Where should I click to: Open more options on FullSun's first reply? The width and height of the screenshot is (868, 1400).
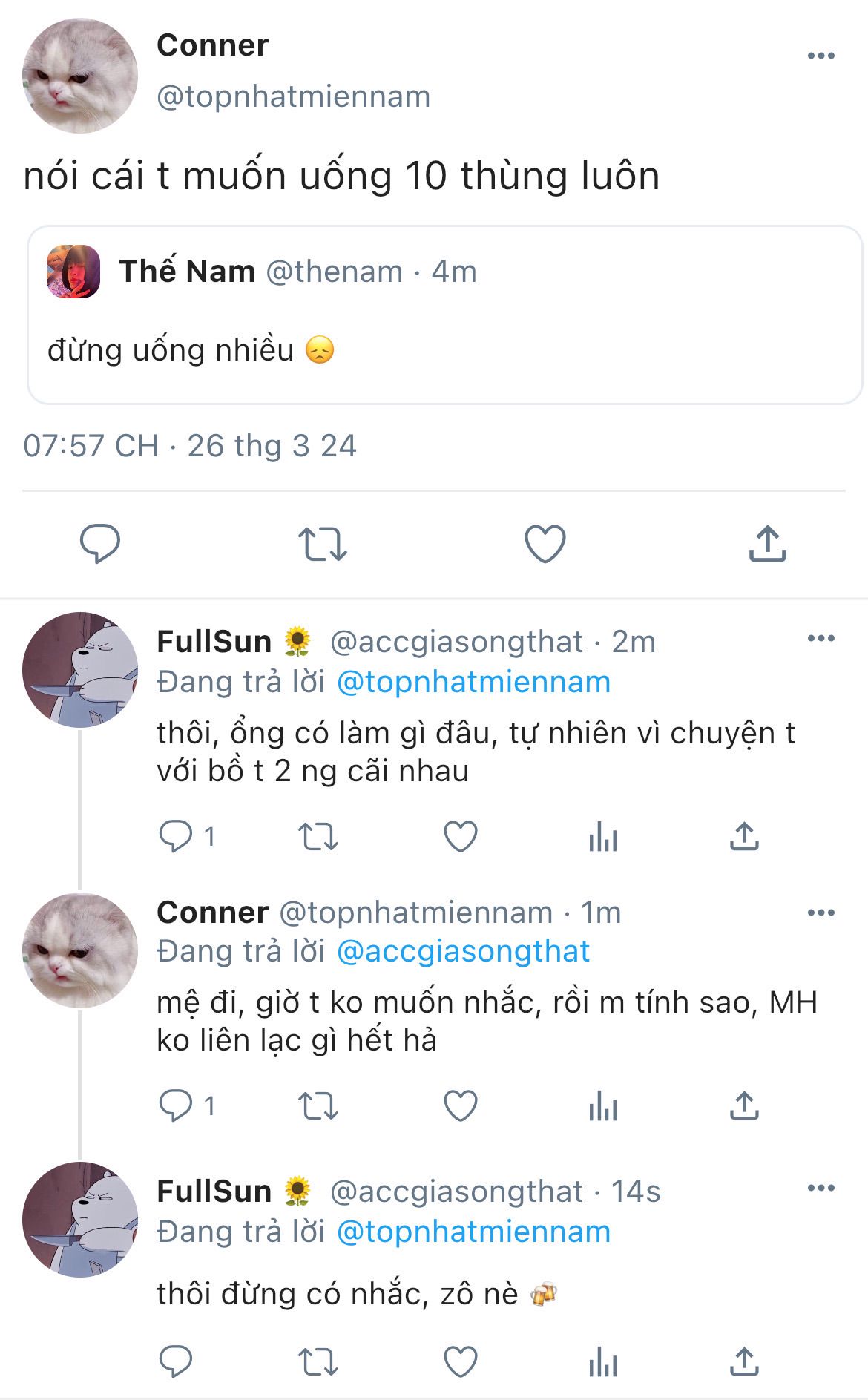pos(821,638)
